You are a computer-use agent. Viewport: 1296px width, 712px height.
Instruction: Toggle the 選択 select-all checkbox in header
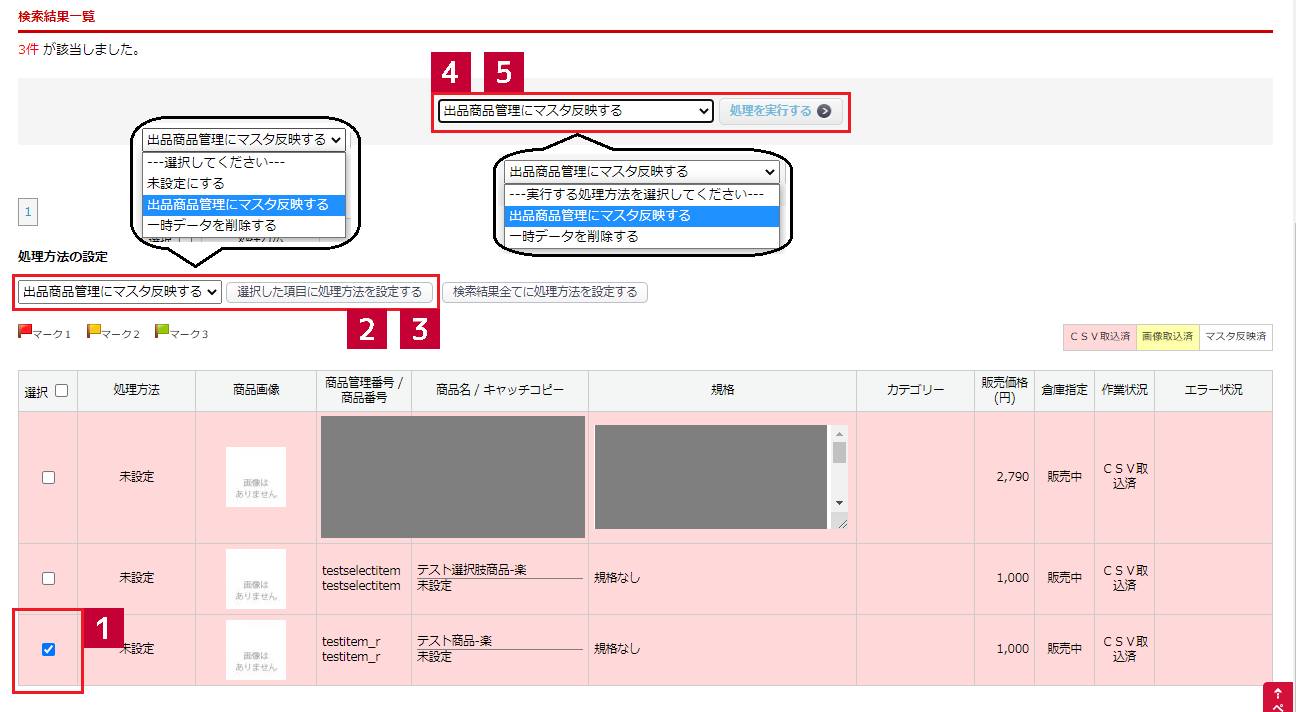[61, 391]
